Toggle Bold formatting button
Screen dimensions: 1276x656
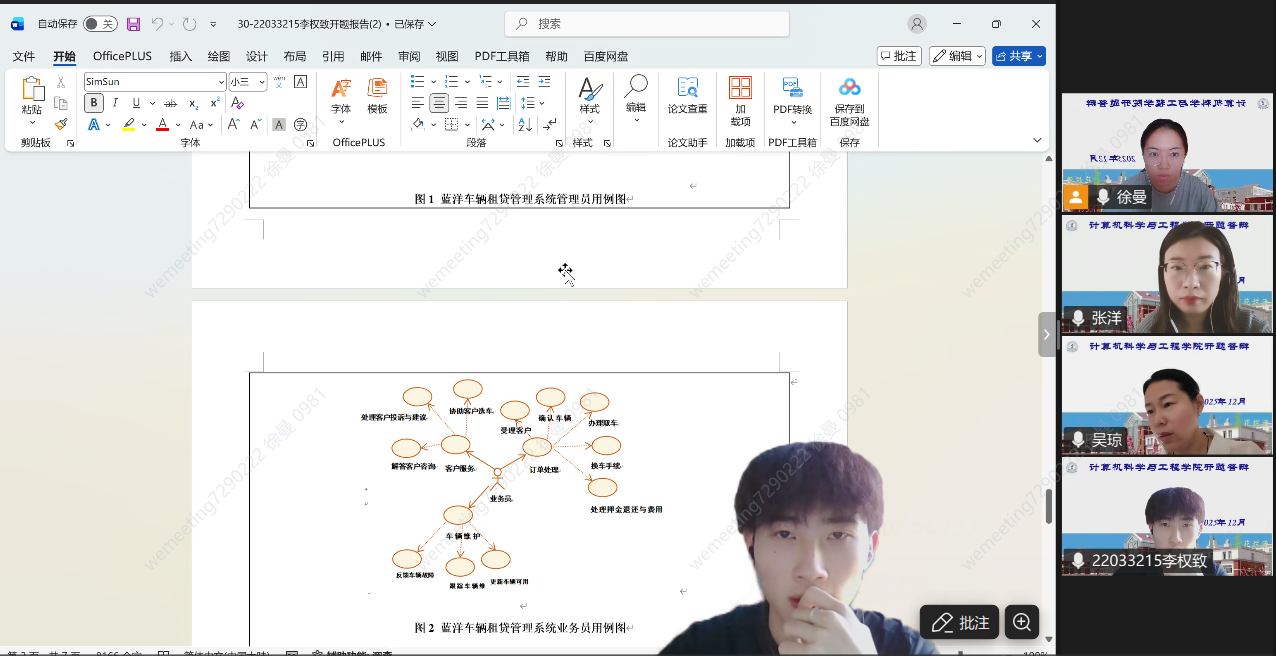94,103
